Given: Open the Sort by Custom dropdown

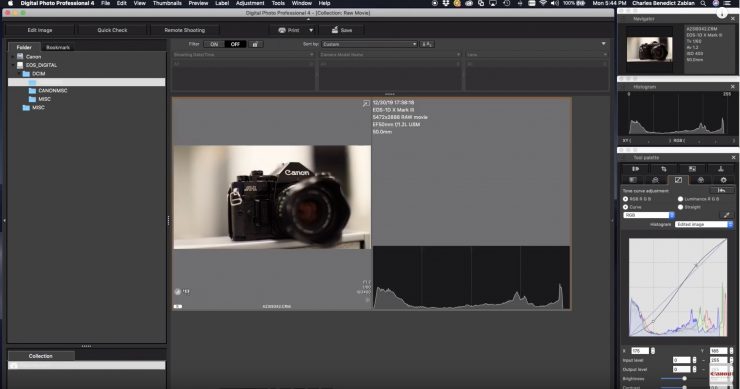Looking at the screenshot, I should 370,44.
